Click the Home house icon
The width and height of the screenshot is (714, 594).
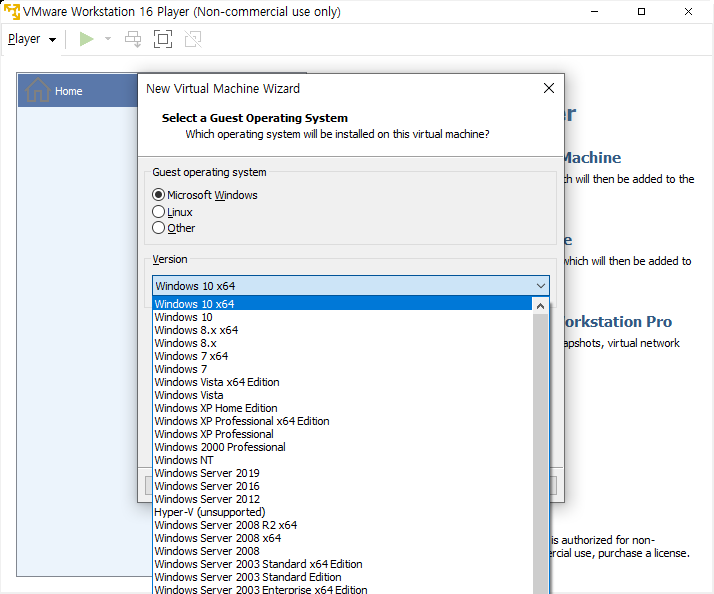click(37, 90)
